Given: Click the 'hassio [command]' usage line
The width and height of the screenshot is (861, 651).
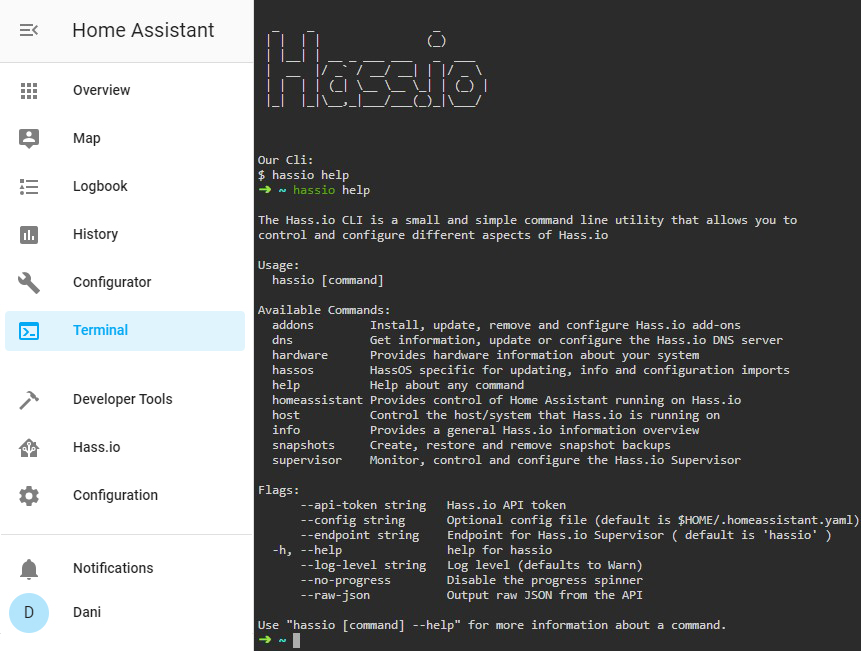Looking at the screenshot, I should coord(328,280).
